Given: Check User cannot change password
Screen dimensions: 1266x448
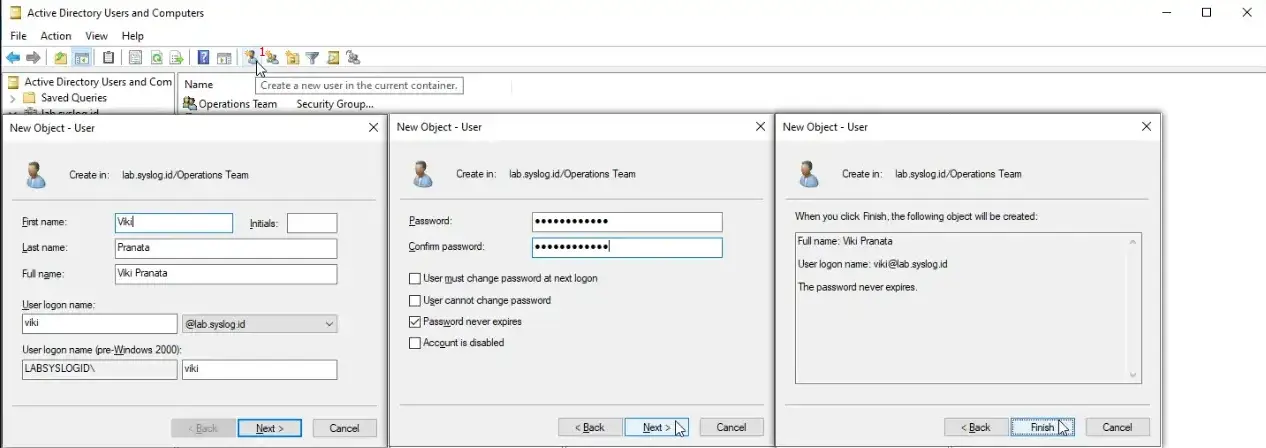Looking at the screenshot, I should point(415,300).
